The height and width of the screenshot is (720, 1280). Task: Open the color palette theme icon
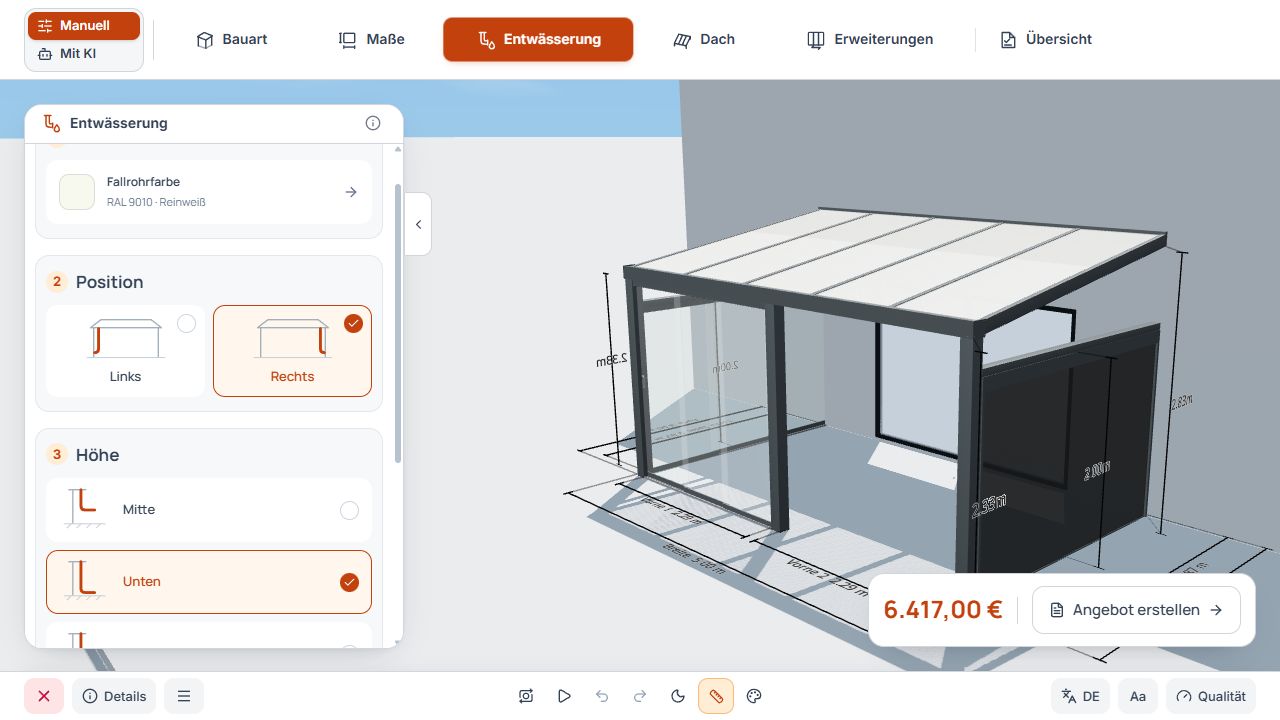[755, 696]
